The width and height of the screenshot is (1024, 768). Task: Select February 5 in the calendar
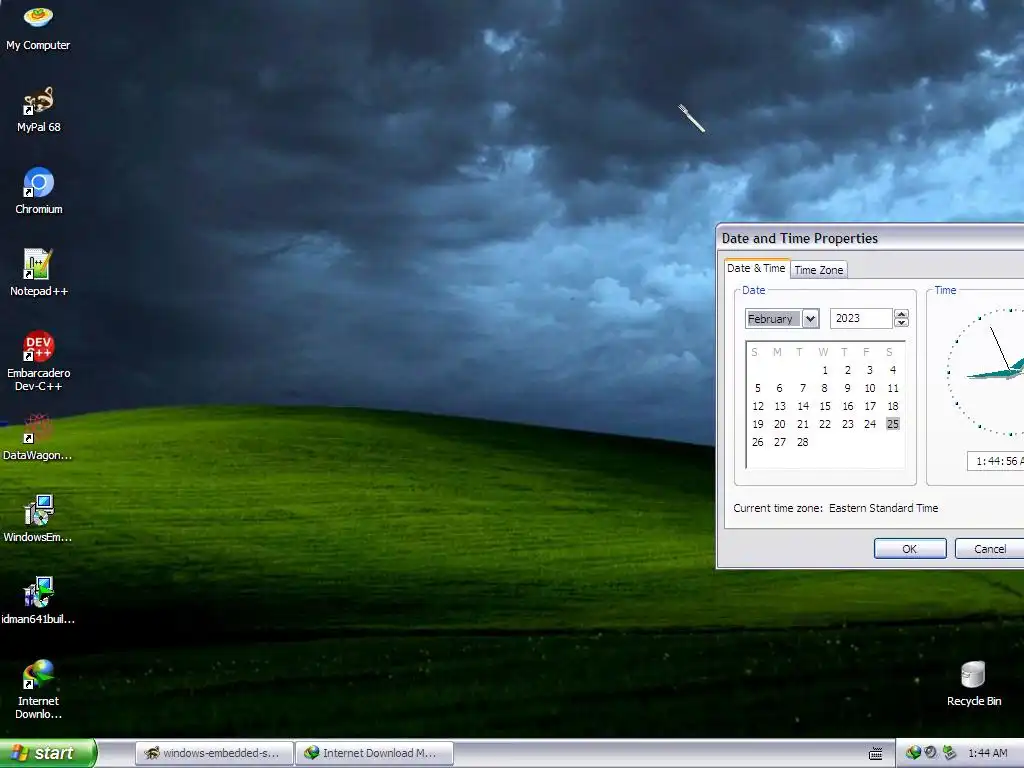(758, 388)
